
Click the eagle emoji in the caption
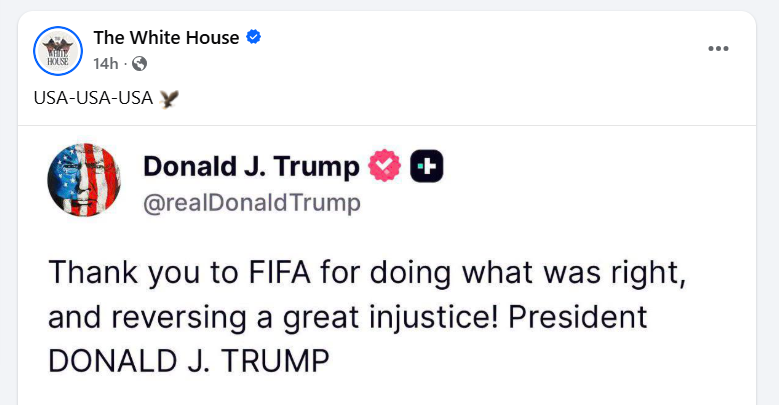[169, 98]
